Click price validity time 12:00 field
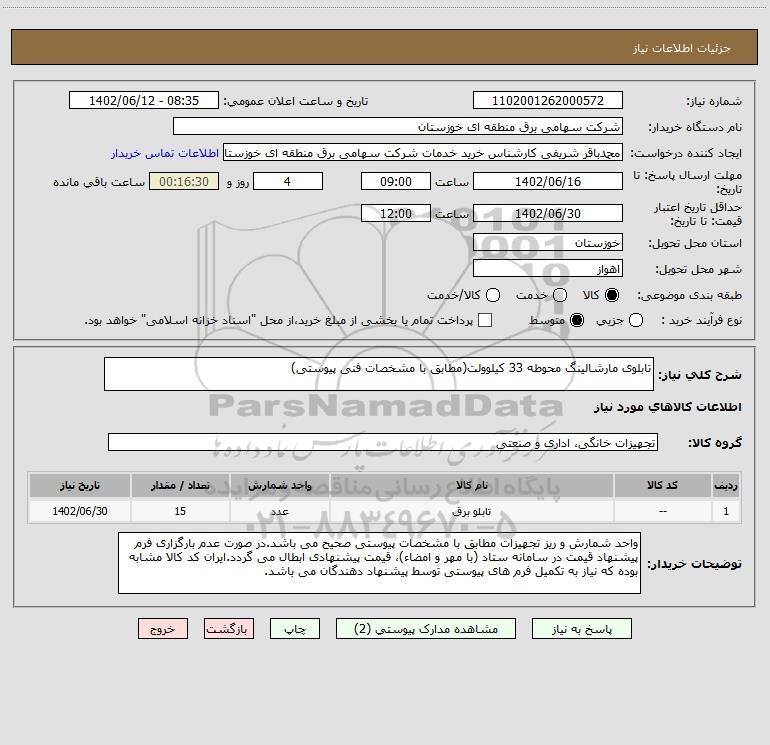The image size is (770, 745). pyautogui.click(x=396, y=213)
